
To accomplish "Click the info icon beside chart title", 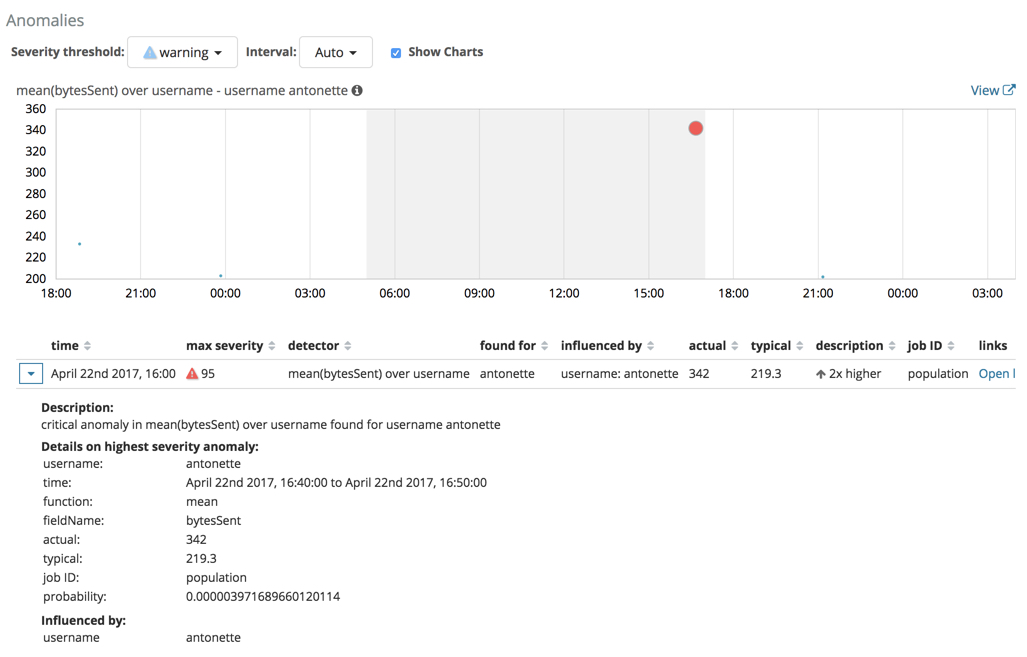I will 357,91.
